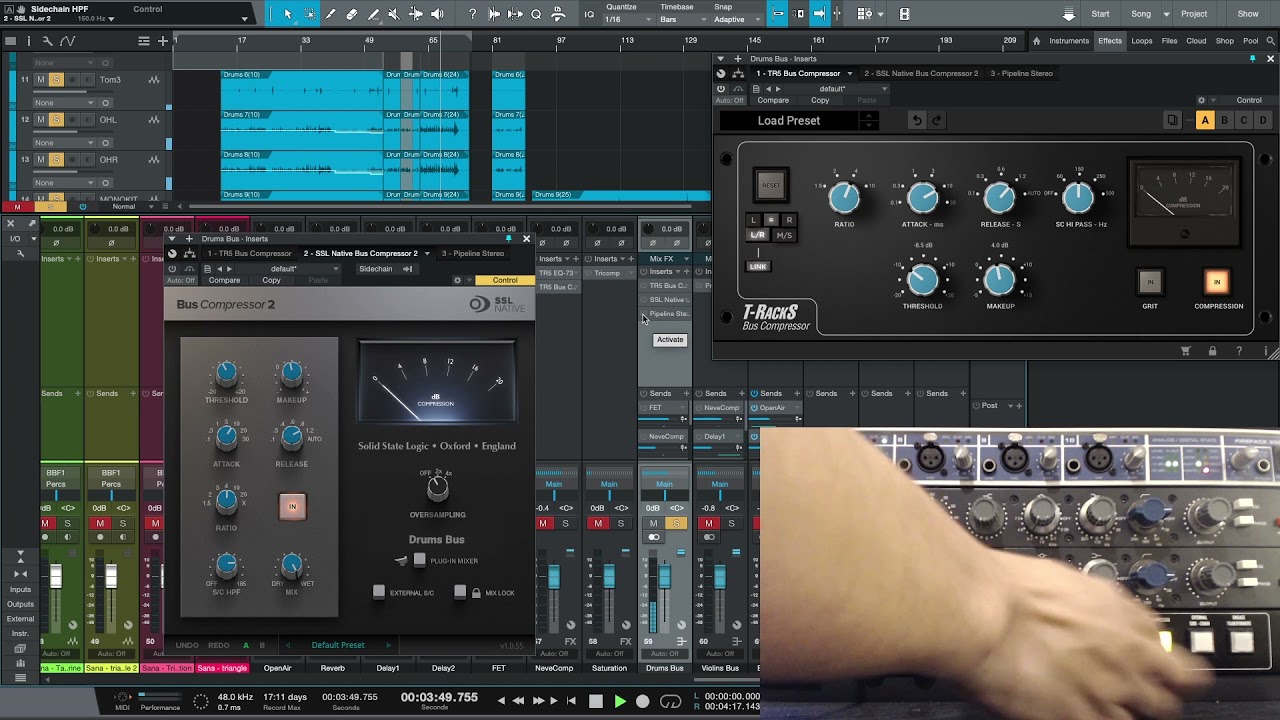Open the Start page button
This screenshot has height=720, width=1280.
(1100, 14)
